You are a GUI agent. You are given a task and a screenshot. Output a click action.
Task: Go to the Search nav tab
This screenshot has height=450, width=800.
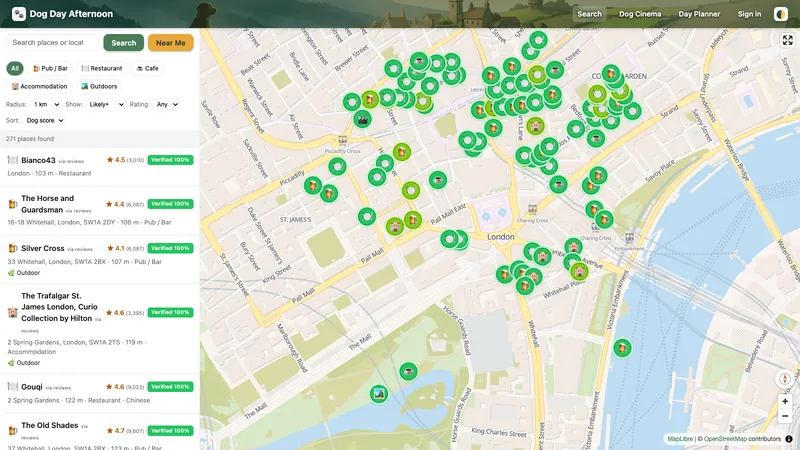click(589, 14)
